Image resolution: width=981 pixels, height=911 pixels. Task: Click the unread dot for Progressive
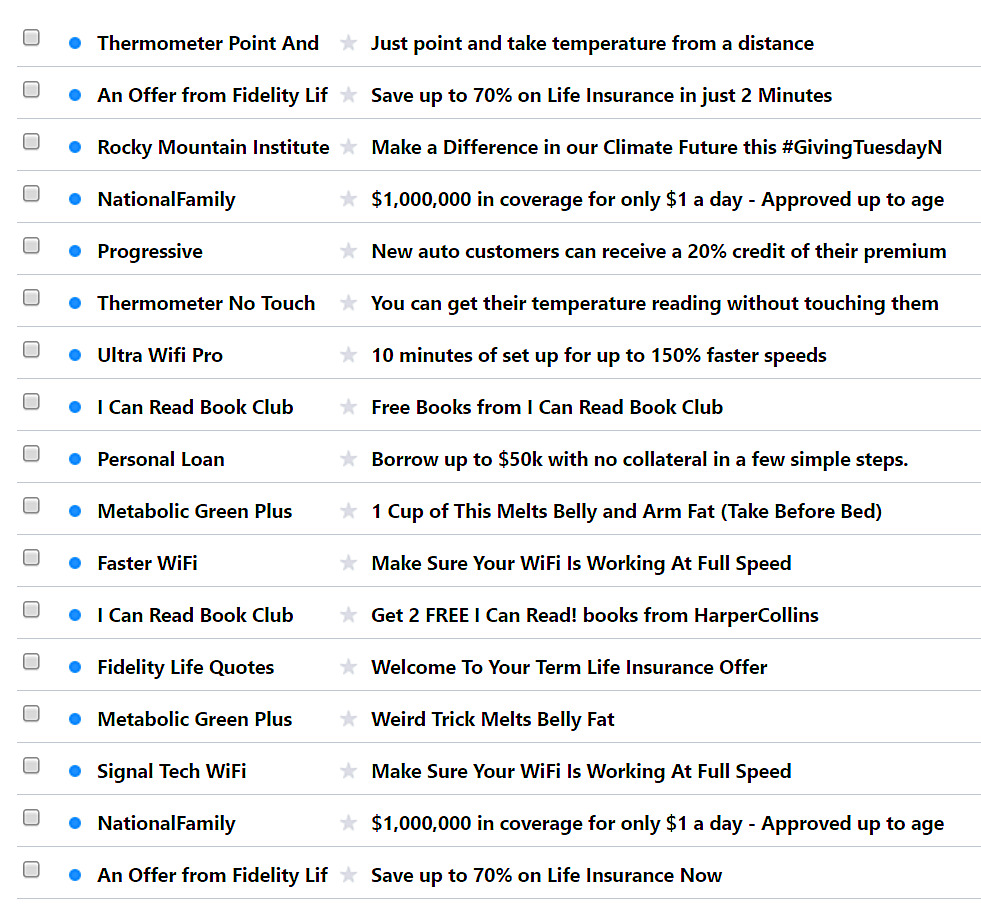click(x=75, y=251)
